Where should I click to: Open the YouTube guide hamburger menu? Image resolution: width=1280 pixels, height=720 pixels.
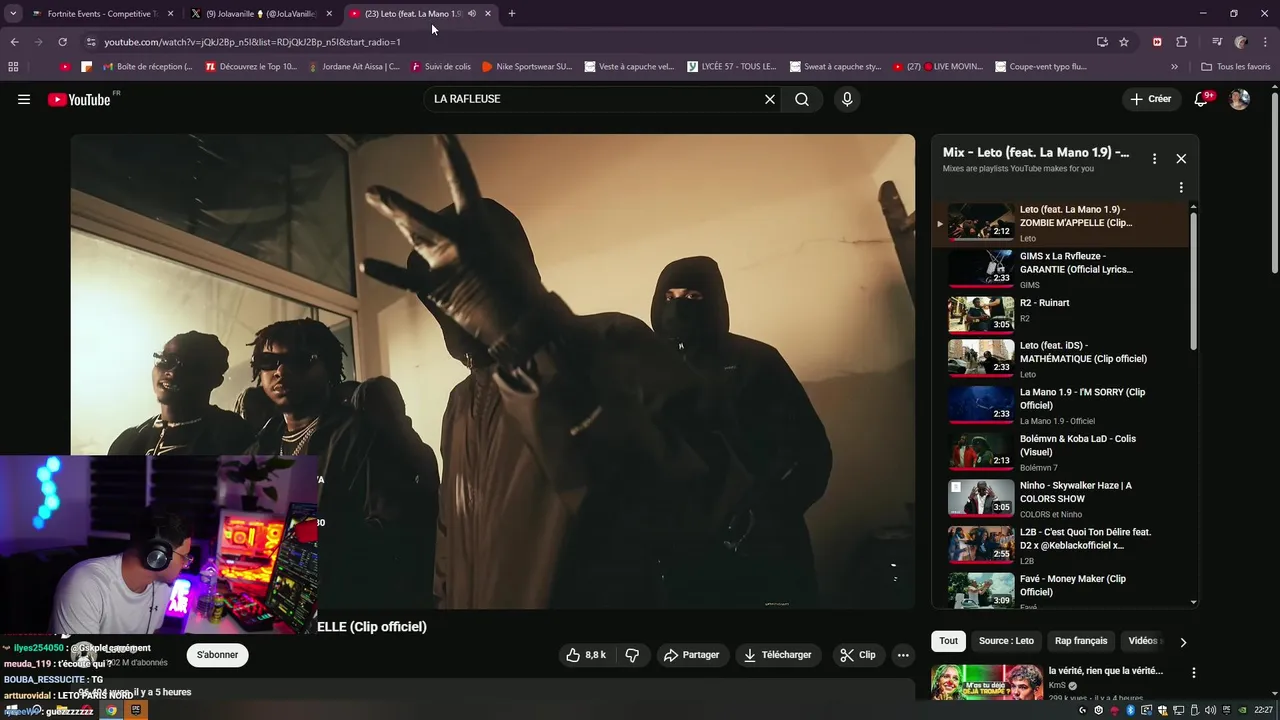pyautogui.click(x=24, y=99)
